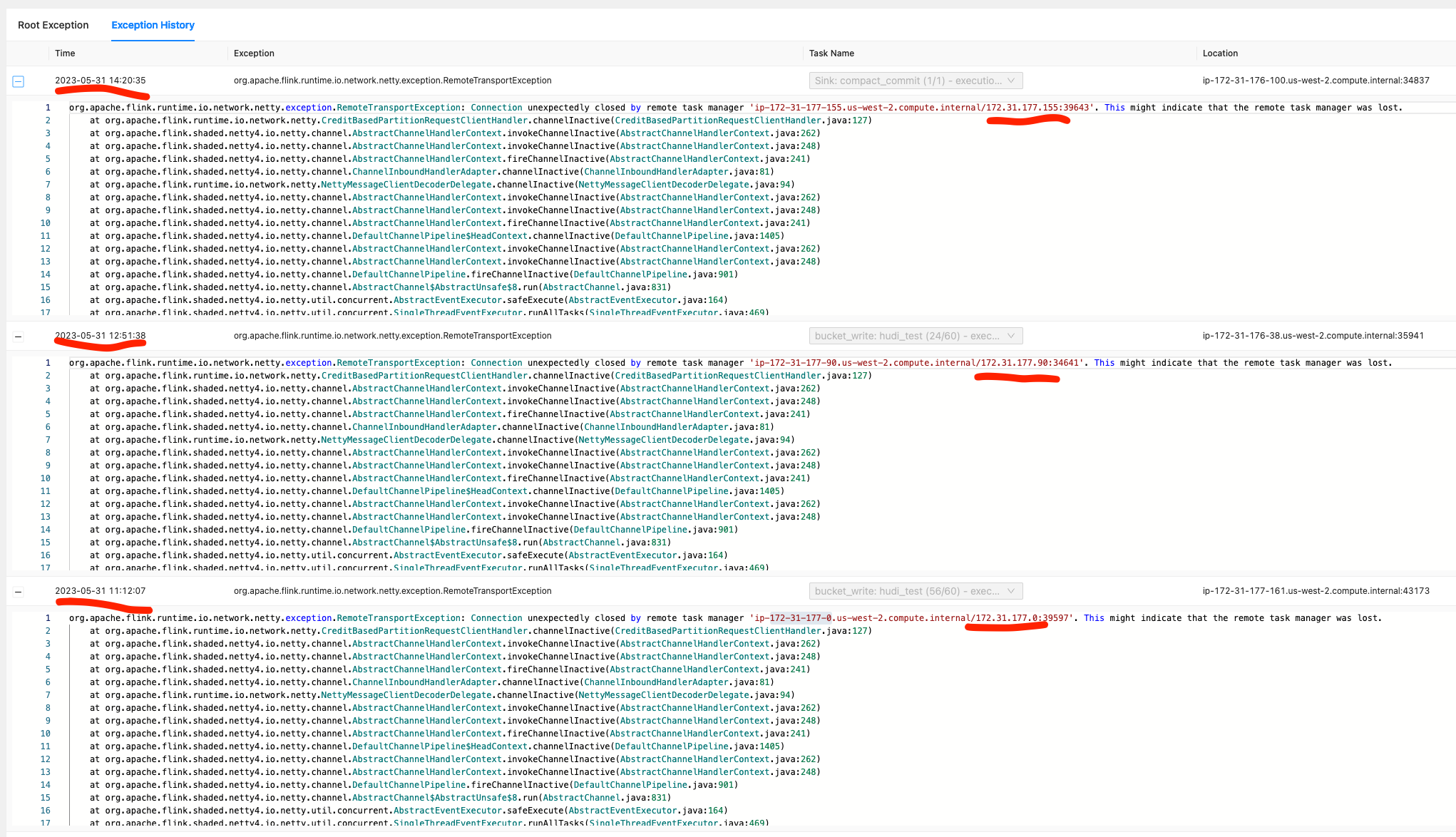Click location ip-172-31-176-100 port 34837
Screen dimensions: 1456x837
[1316, 81]
